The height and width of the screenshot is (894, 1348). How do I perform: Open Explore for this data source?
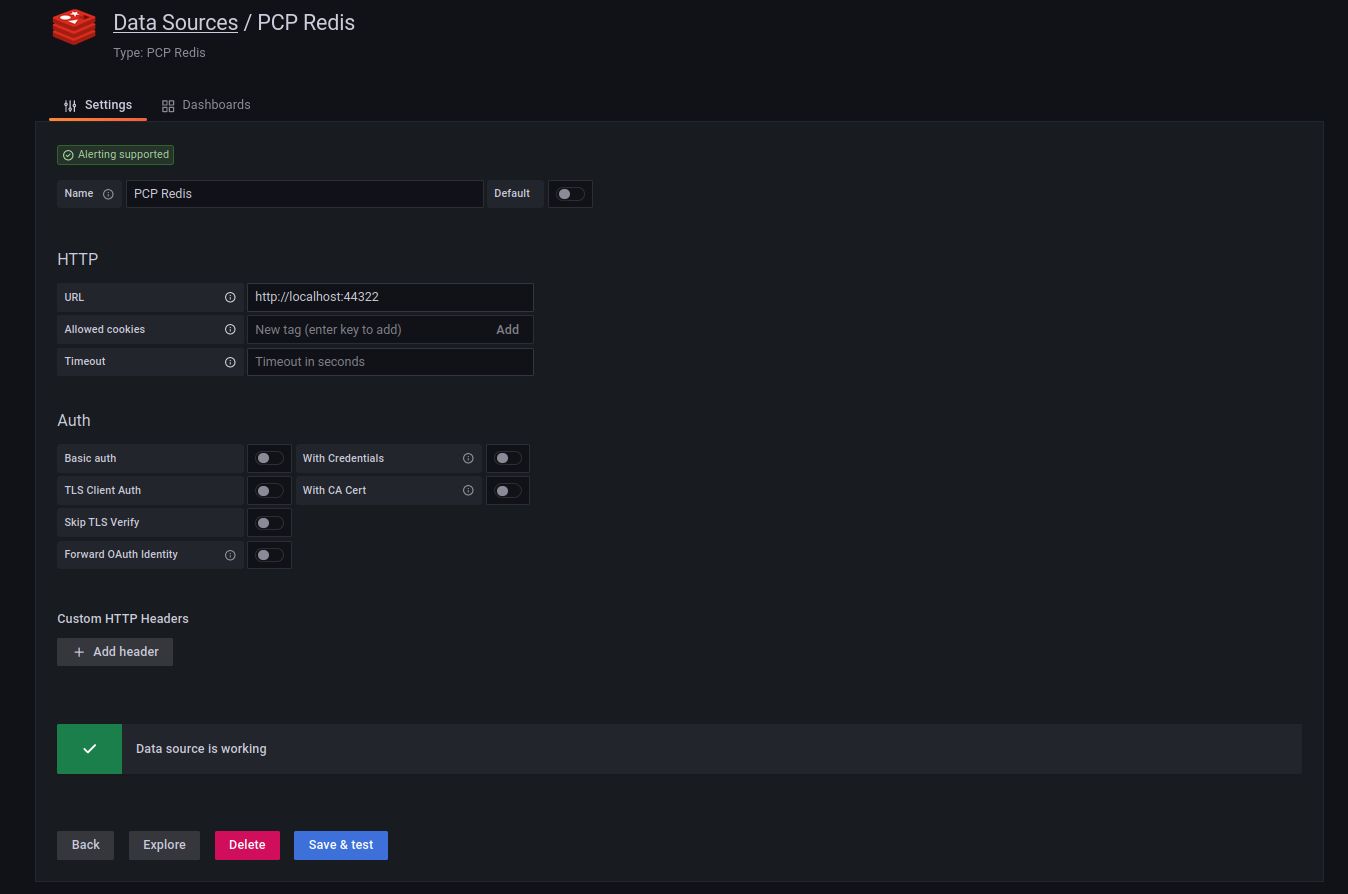point(164,845)
